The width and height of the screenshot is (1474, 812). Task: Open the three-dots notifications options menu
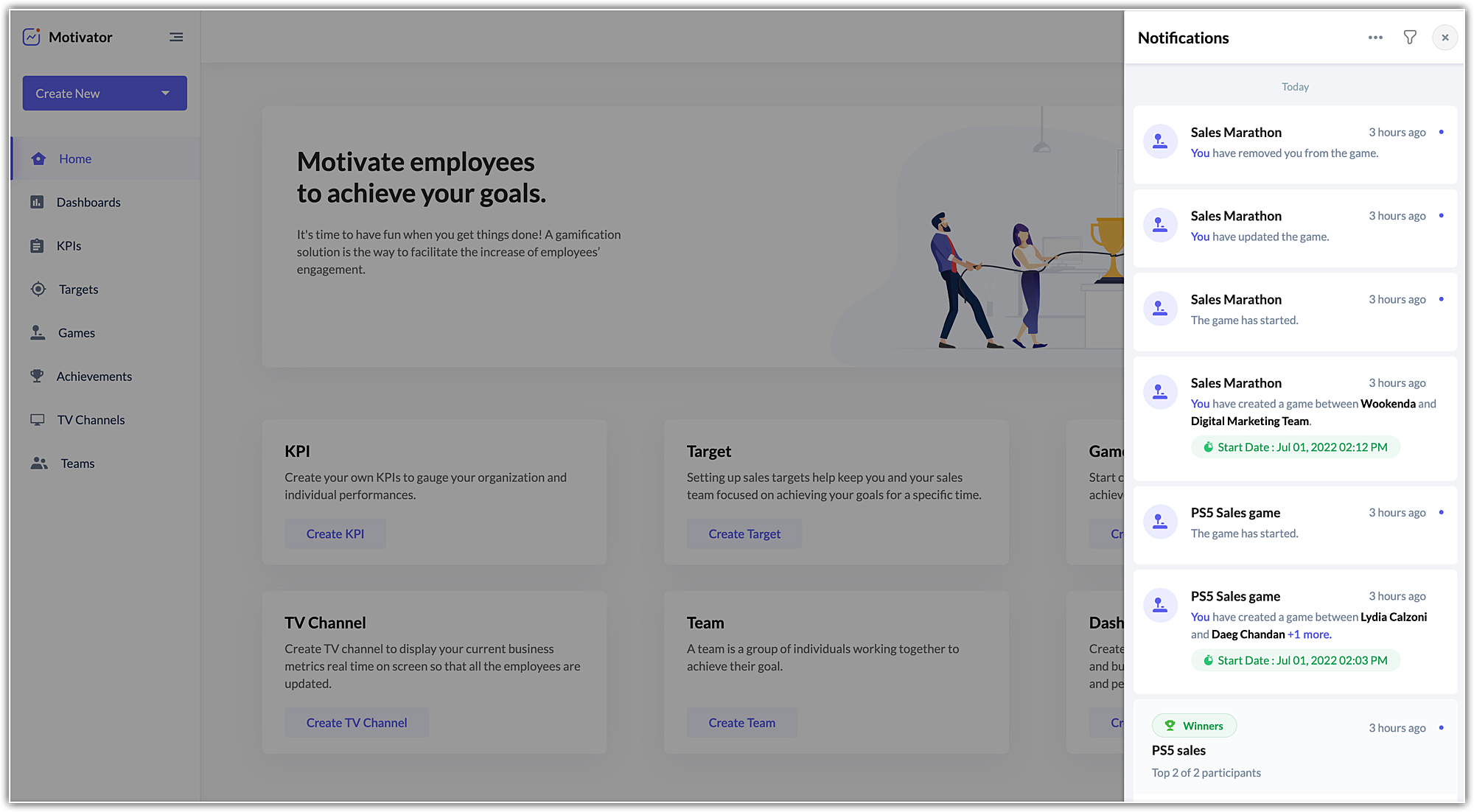click(1375, 38)
